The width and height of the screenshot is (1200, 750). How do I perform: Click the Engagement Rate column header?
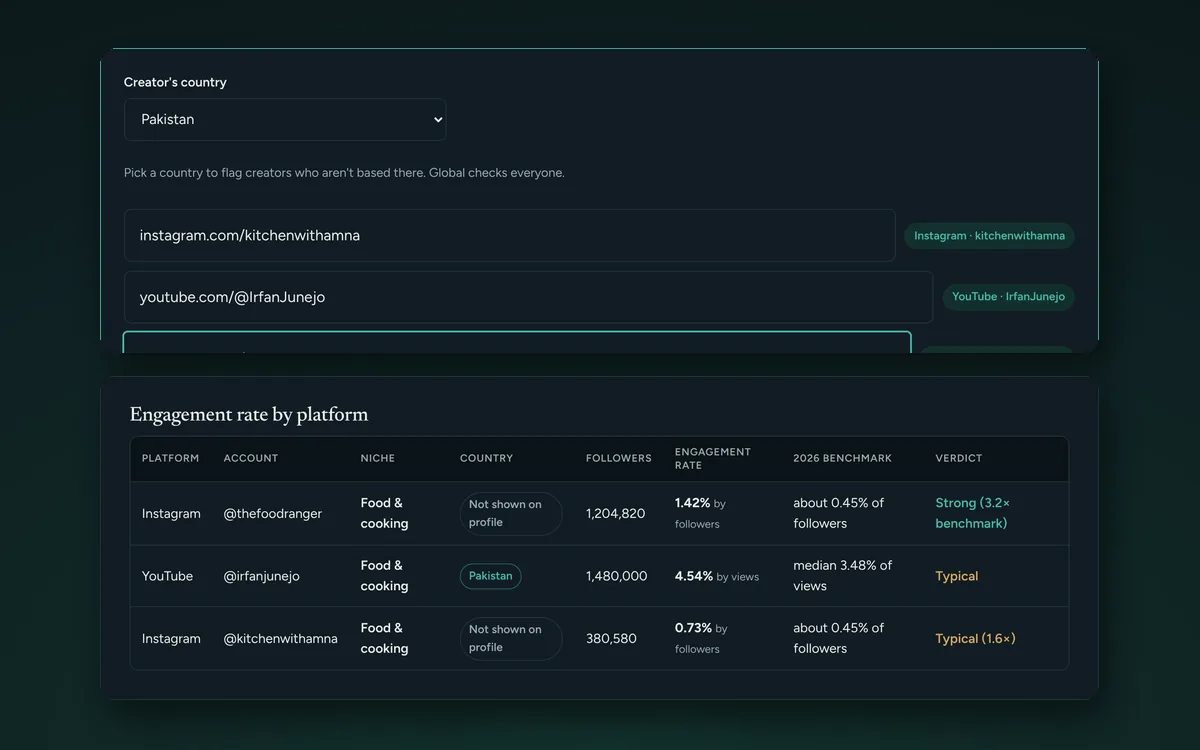(x=713, y=458)
